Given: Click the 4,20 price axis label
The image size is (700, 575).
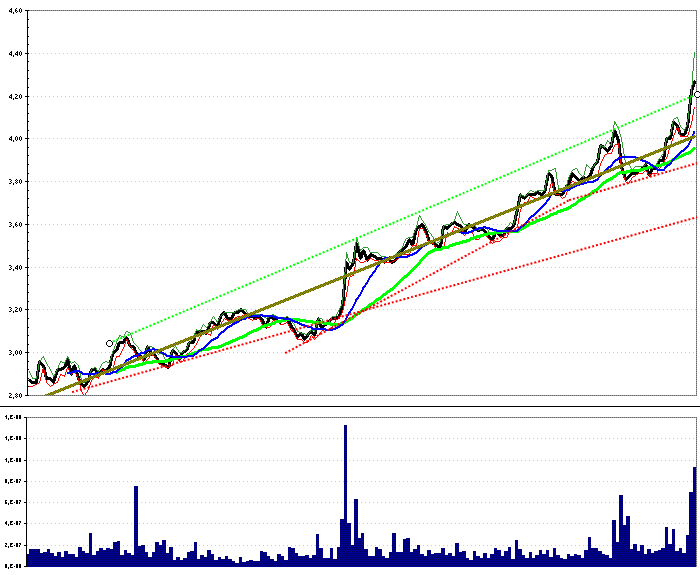Looking at the screenshot, I should pyautogui.click(x=15, y=96).
